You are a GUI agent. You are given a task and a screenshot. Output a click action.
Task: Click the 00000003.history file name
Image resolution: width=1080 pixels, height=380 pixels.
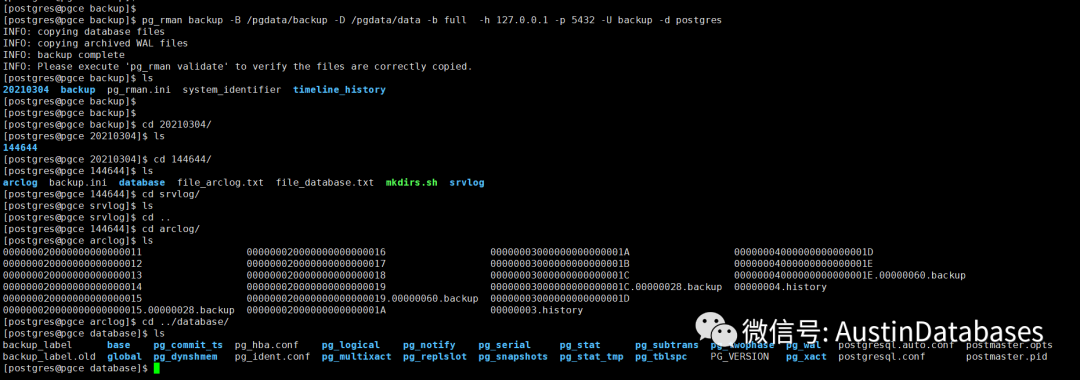(x=537, y=310)
